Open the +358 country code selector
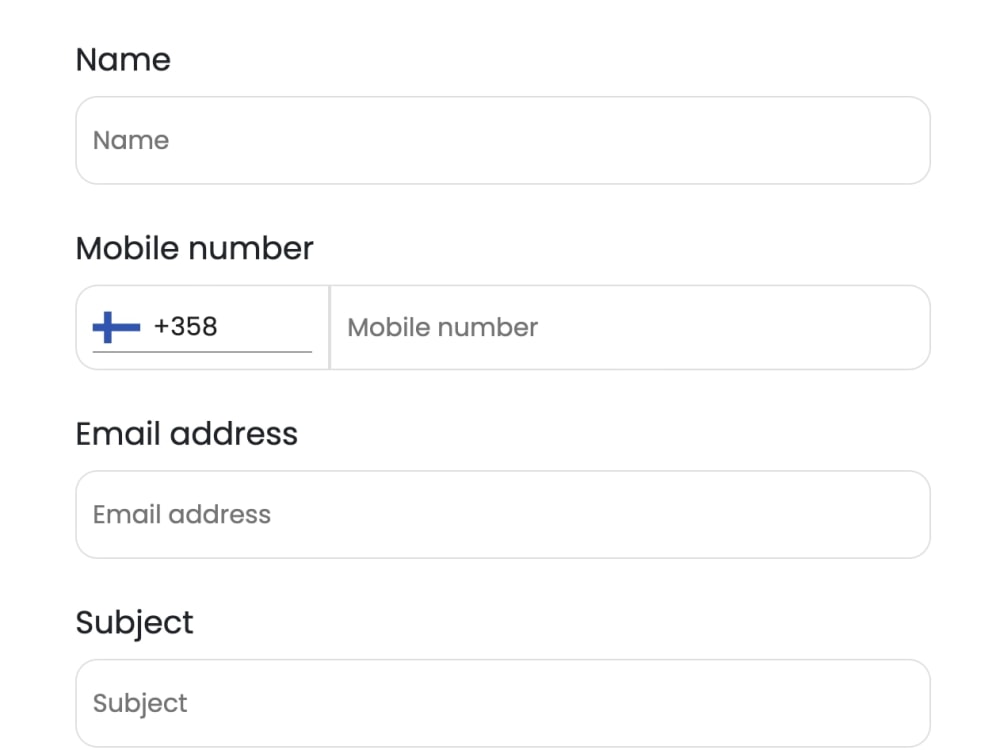Screen dimensions: 1000x750 point(202,327)
